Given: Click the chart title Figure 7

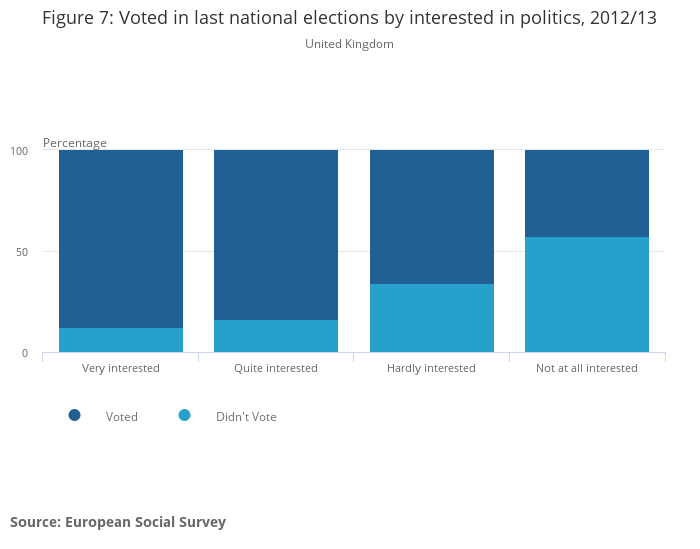Looking at the screenshot, I should point(349,18).
